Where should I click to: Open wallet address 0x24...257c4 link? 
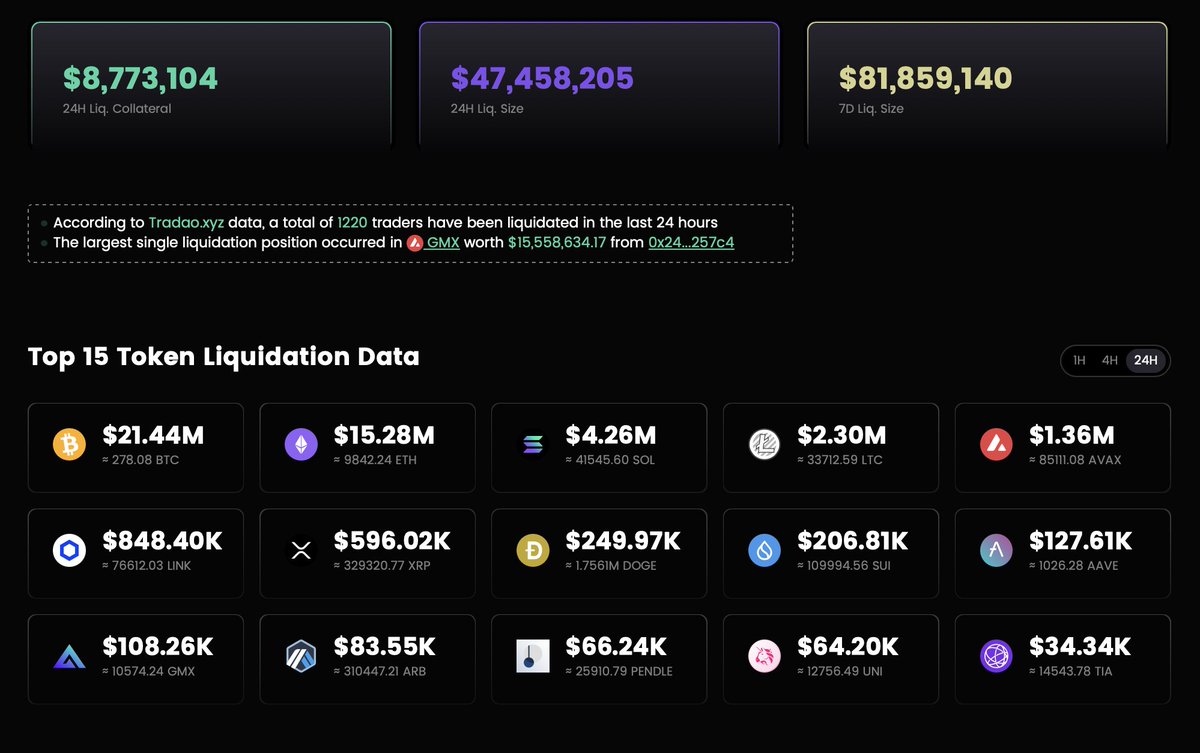tap(691, 243)
